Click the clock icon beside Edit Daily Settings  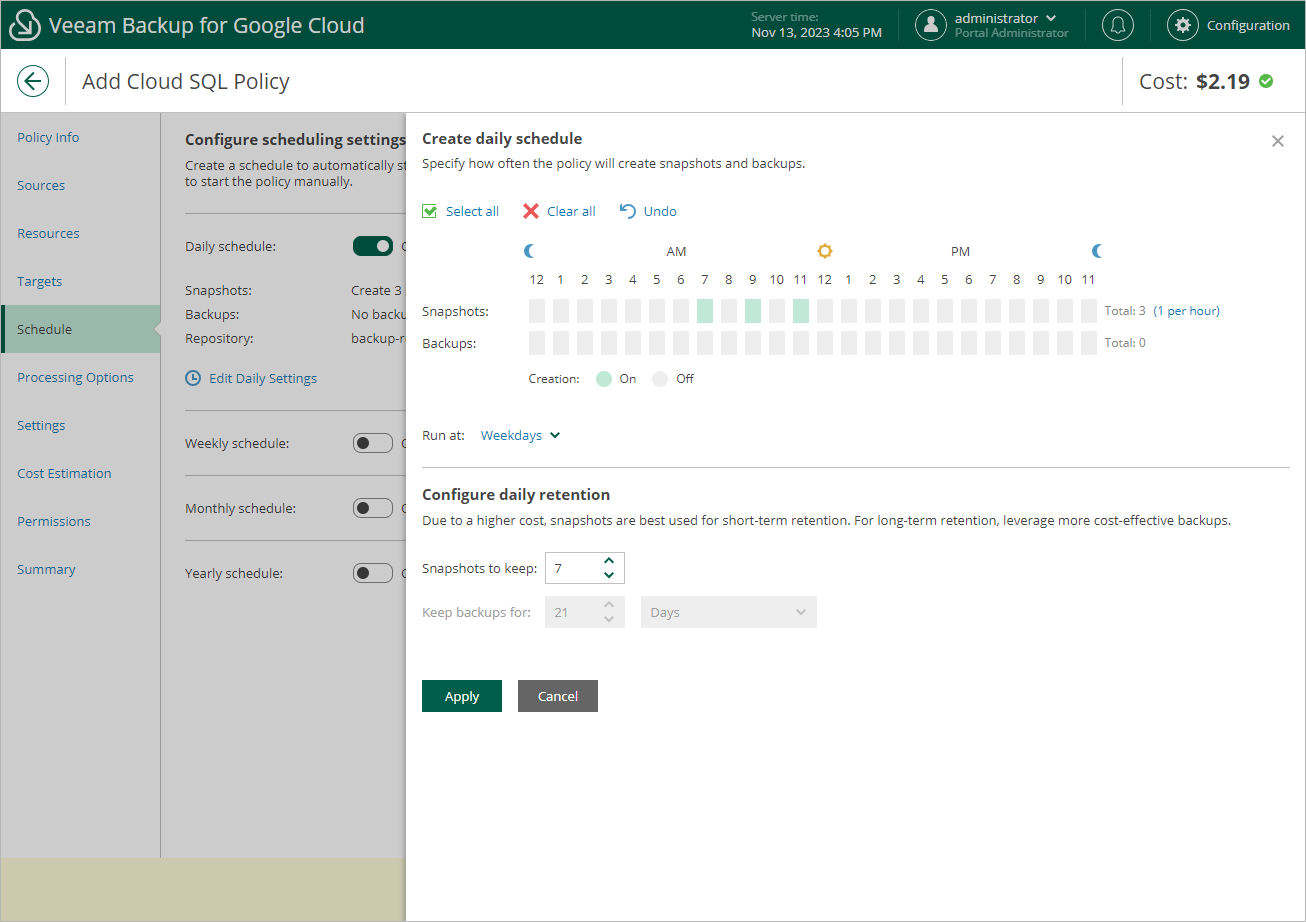(x=193, y=378)
